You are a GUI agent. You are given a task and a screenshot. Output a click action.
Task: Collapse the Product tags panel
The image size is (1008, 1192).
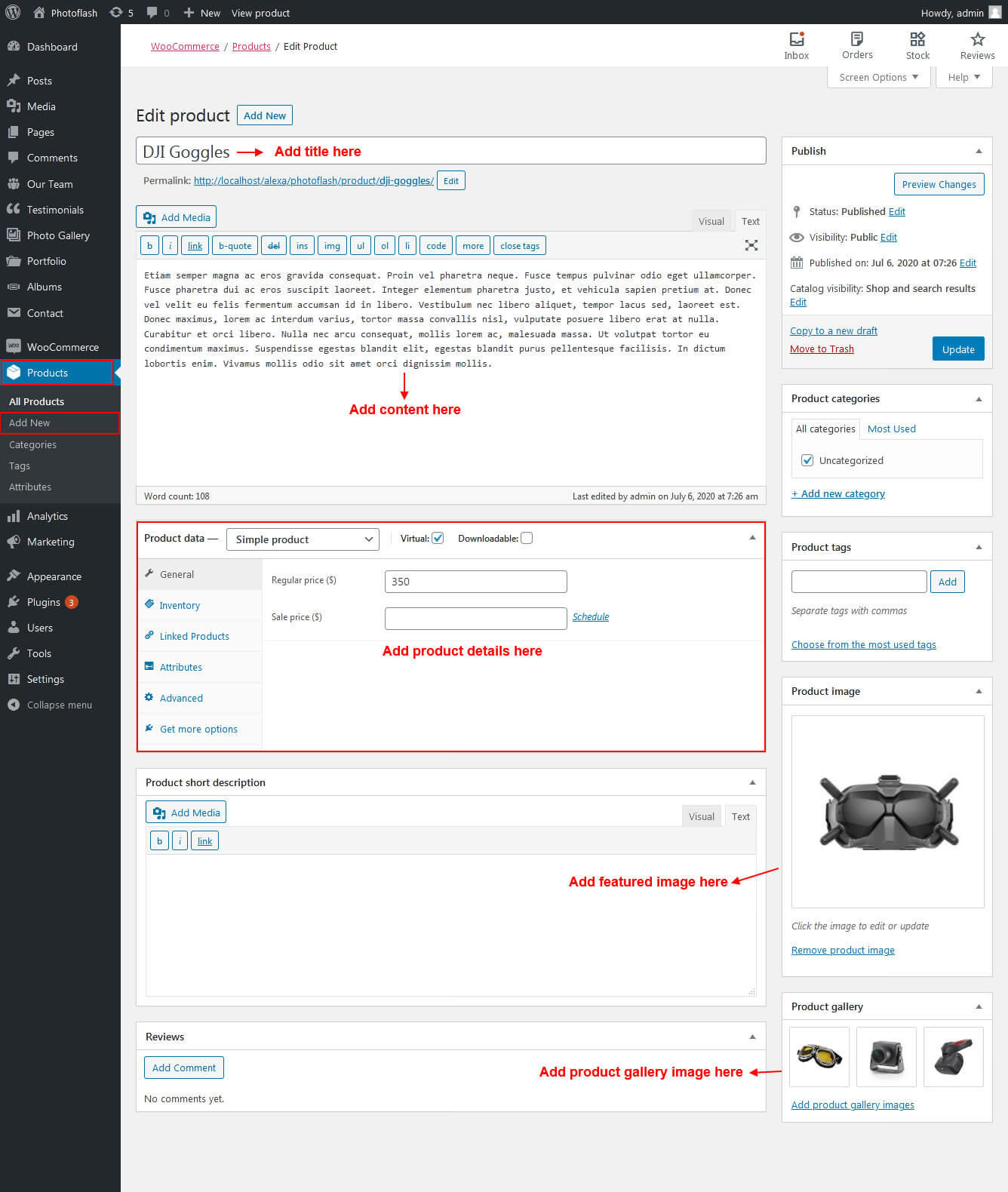pyautogui.click(x=979, y=547)
